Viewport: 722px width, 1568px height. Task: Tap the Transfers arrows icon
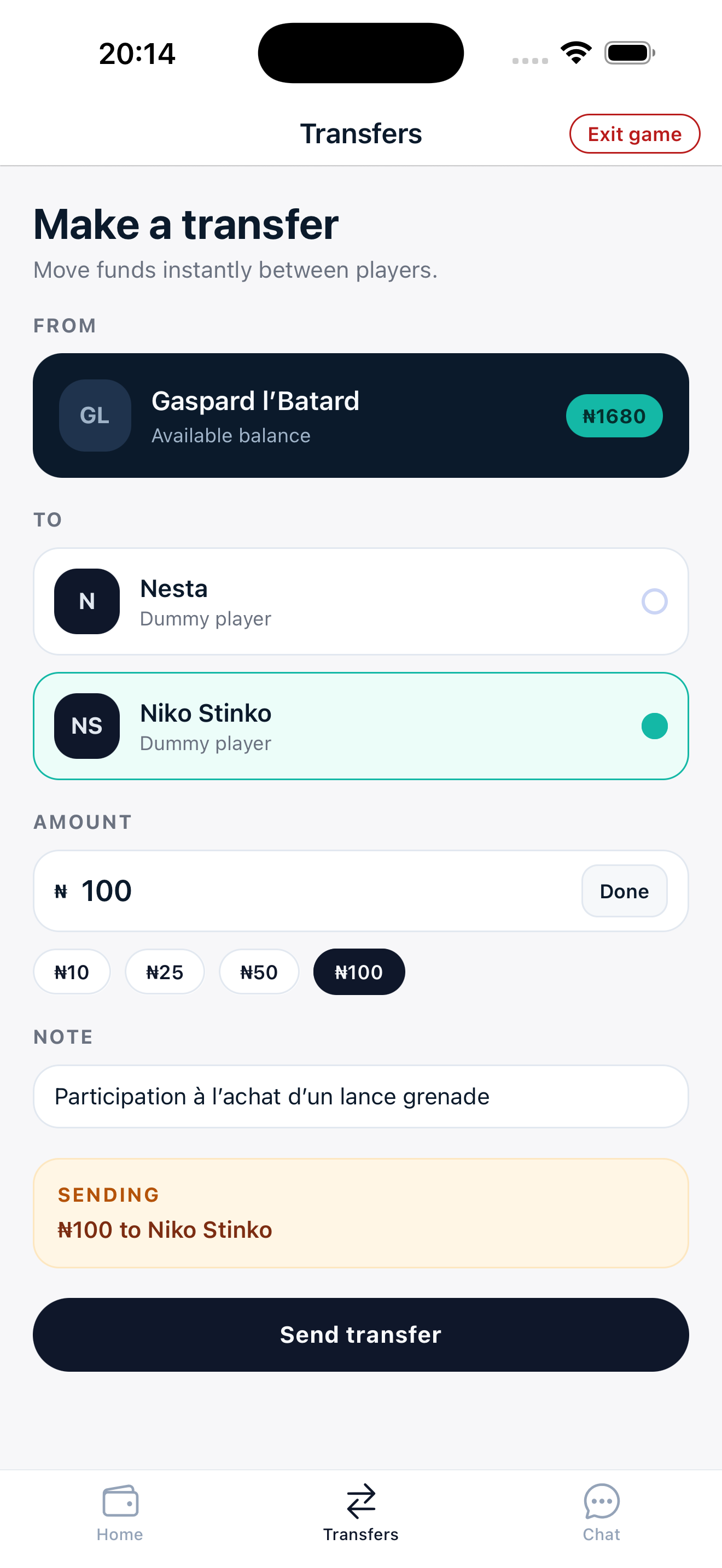(x=361, y=1501)
